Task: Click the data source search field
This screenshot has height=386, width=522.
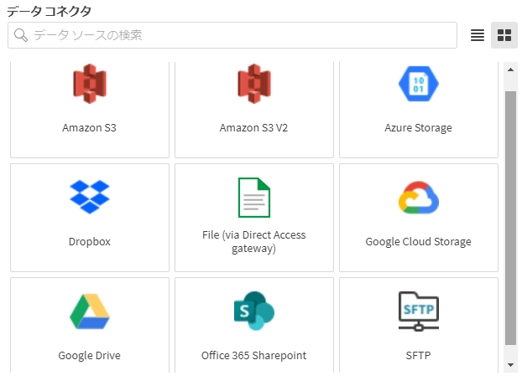Action: click(232, 35)
